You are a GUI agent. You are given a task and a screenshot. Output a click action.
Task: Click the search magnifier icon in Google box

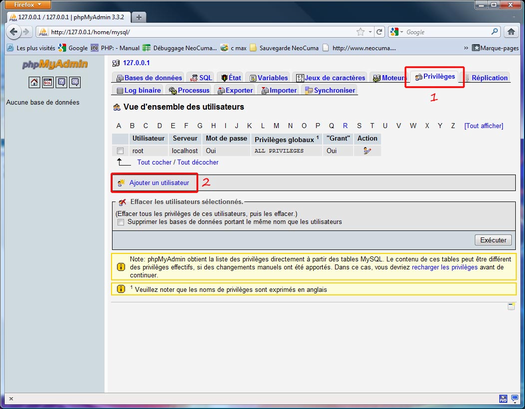coord(495,32)
